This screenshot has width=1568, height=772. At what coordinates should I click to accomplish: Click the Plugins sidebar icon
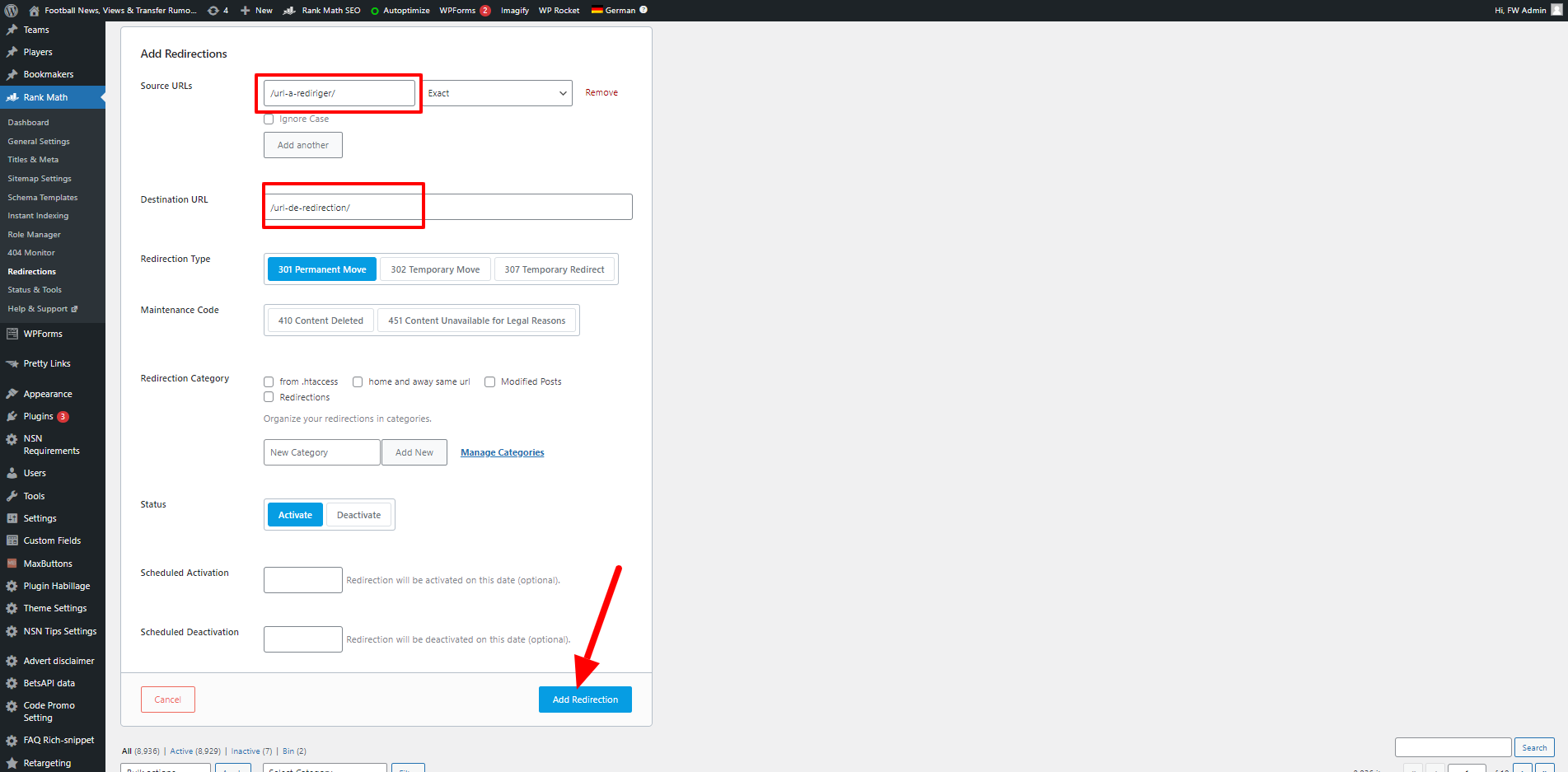click(12, 417)
